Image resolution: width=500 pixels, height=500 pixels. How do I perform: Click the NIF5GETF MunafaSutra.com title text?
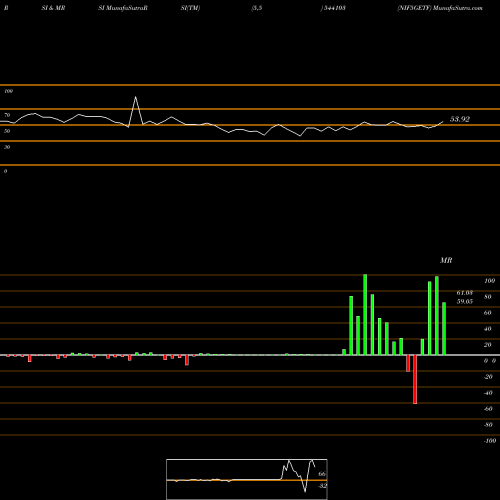coord(440,8)
